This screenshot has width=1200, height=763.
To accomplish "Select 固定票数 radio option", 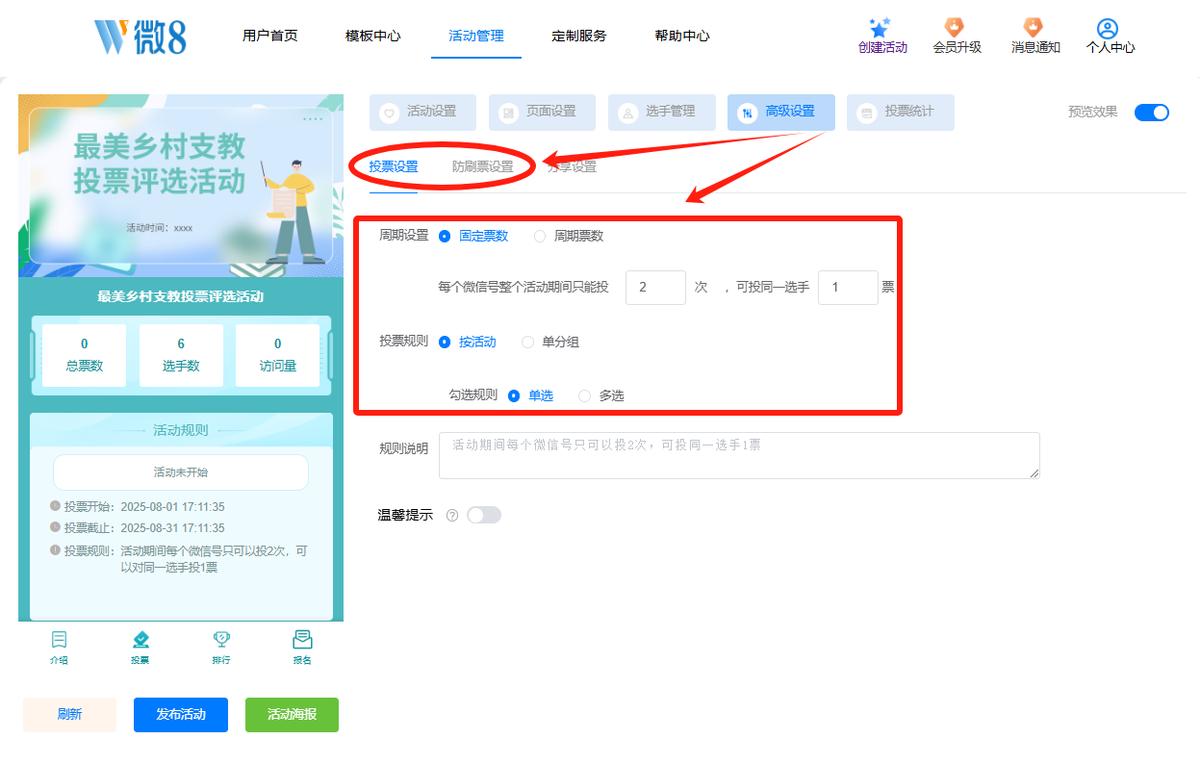I will tap(474, 236).
